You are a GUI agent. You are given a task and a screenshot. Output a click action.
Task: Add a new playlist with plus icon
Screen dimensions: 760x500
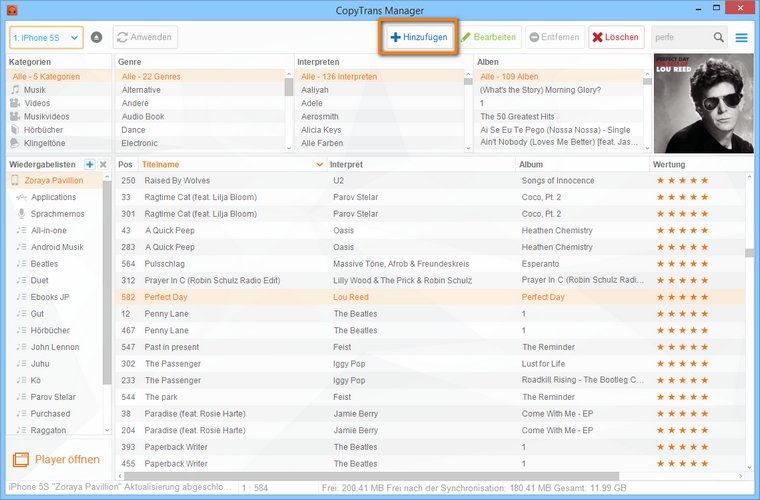pyautogui.click(x=90, y=165)
